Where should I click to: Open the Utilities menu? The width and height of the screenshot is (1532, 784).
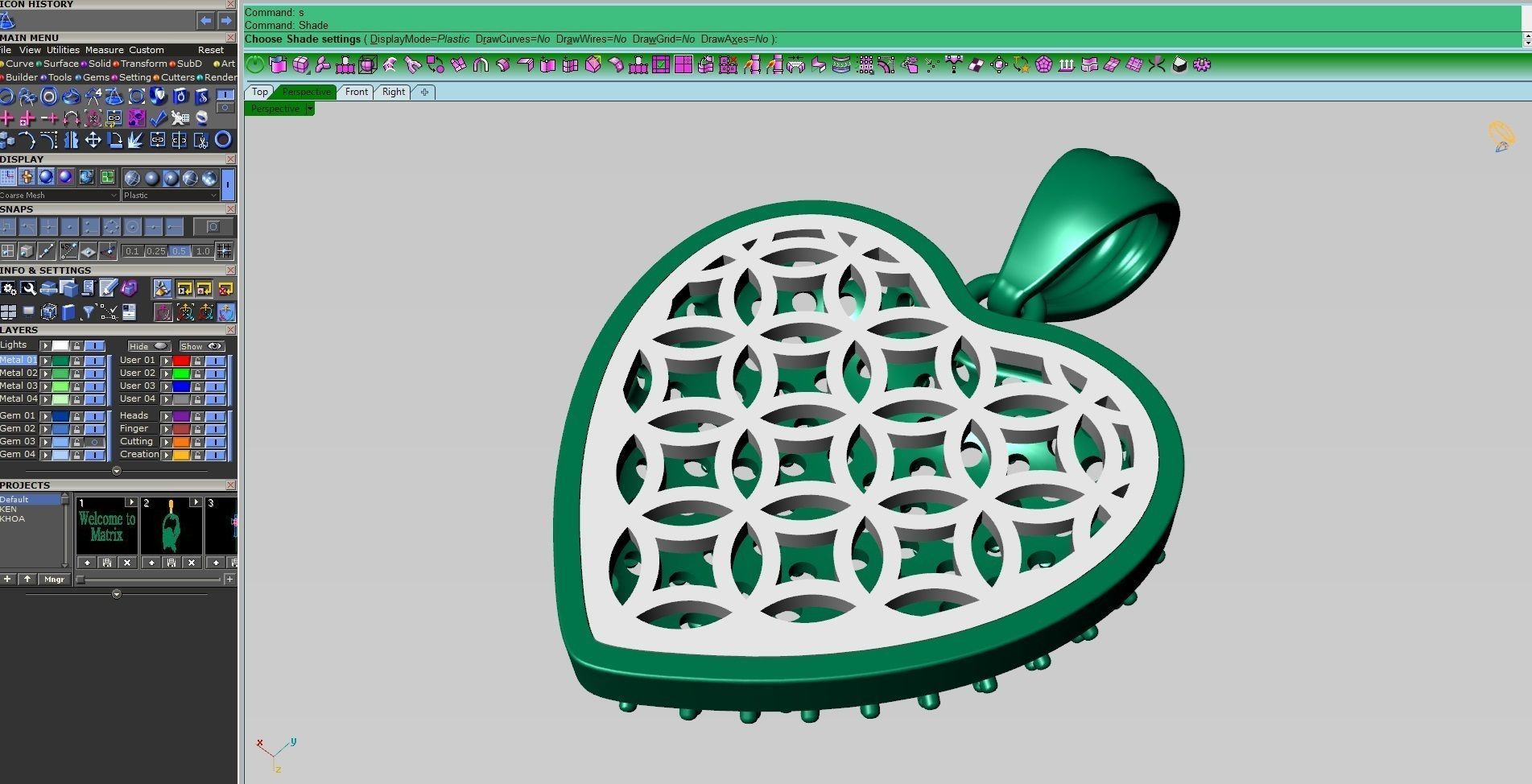click(x=63, y=50)
